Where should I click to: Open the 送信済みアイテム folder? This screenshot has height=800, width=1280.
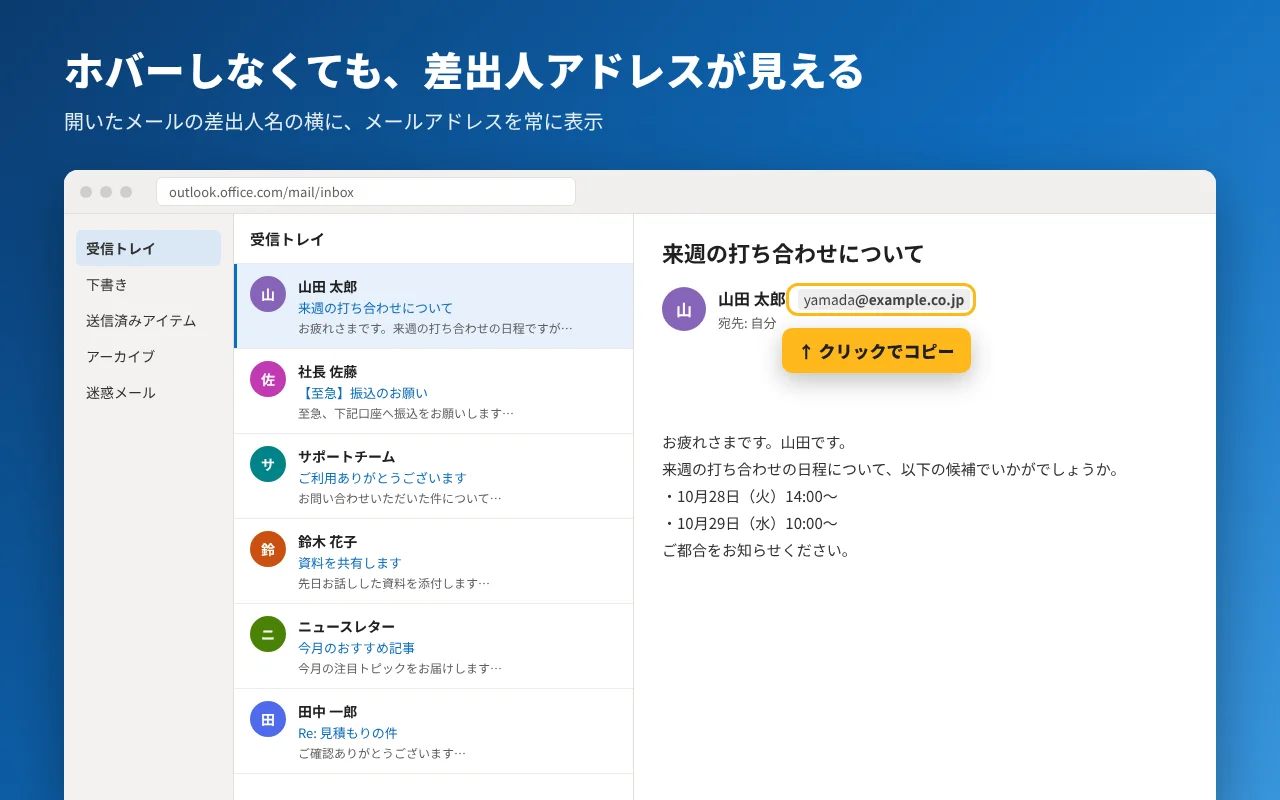pyautogui.click(x=148, y=320)
